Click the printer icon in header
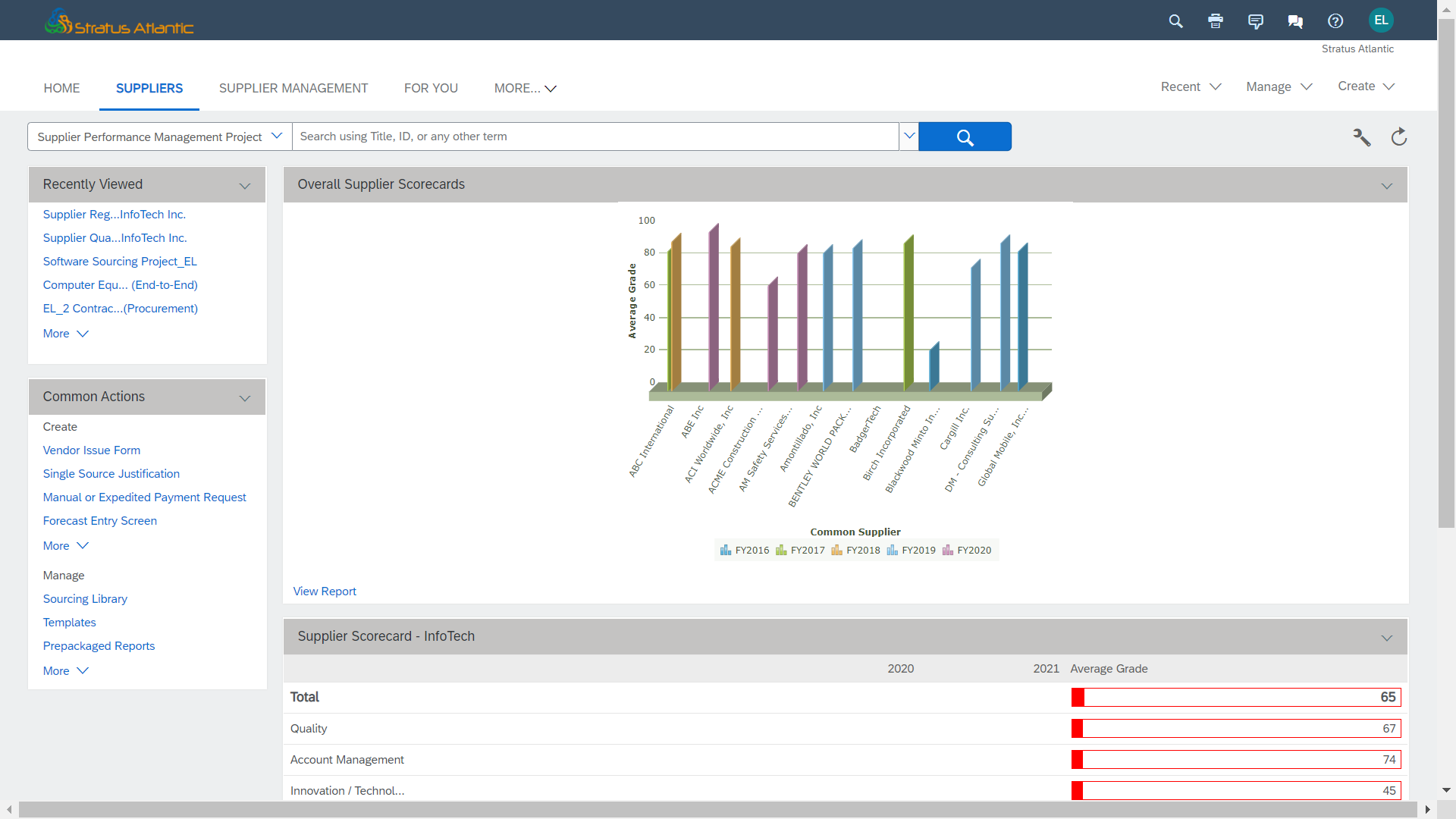 (x=1216, y=21)
